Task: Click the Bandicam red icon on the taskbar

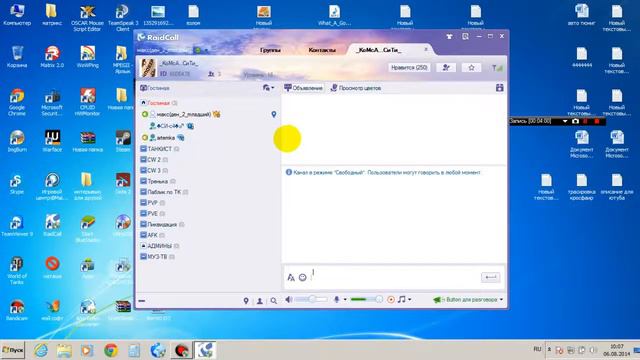Action: point(181,350)
